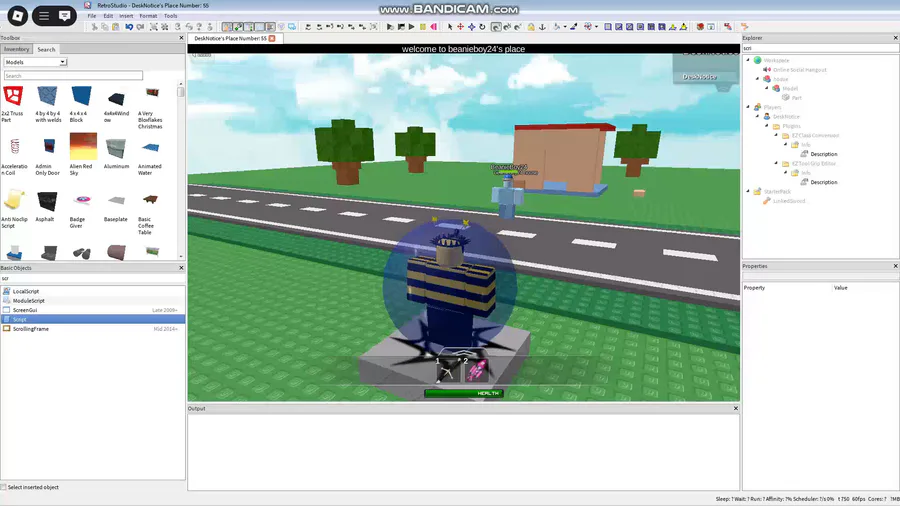Click the Material tool icon
900x506 pixels.
point(557,27)
